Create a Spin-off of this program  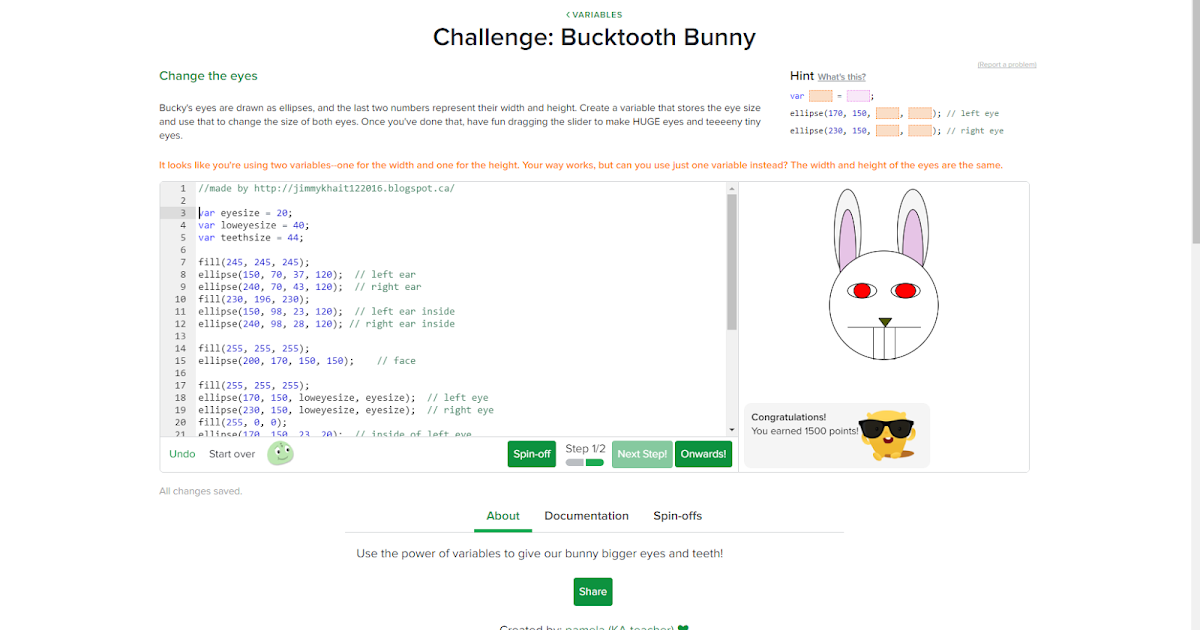click(531, 453)
